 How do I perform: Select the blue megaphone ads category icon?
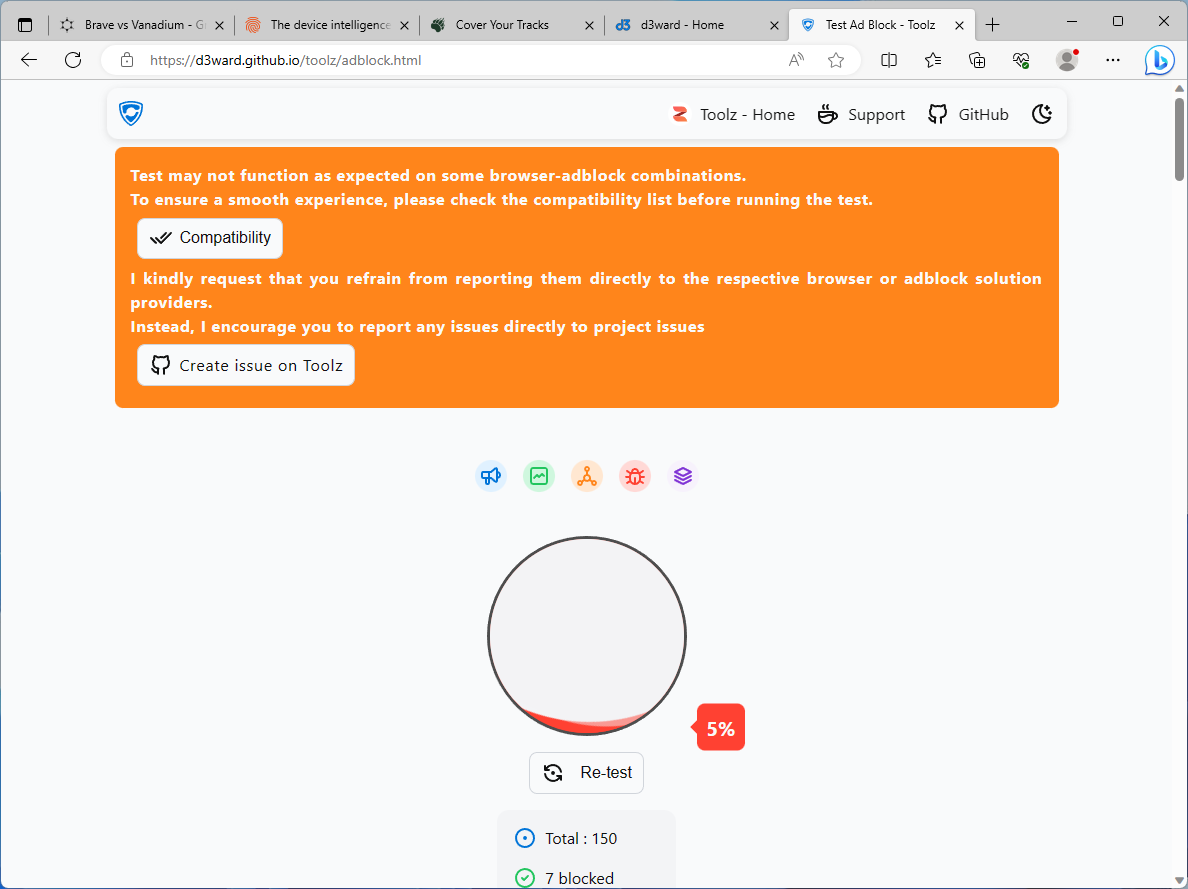[491, 476]
